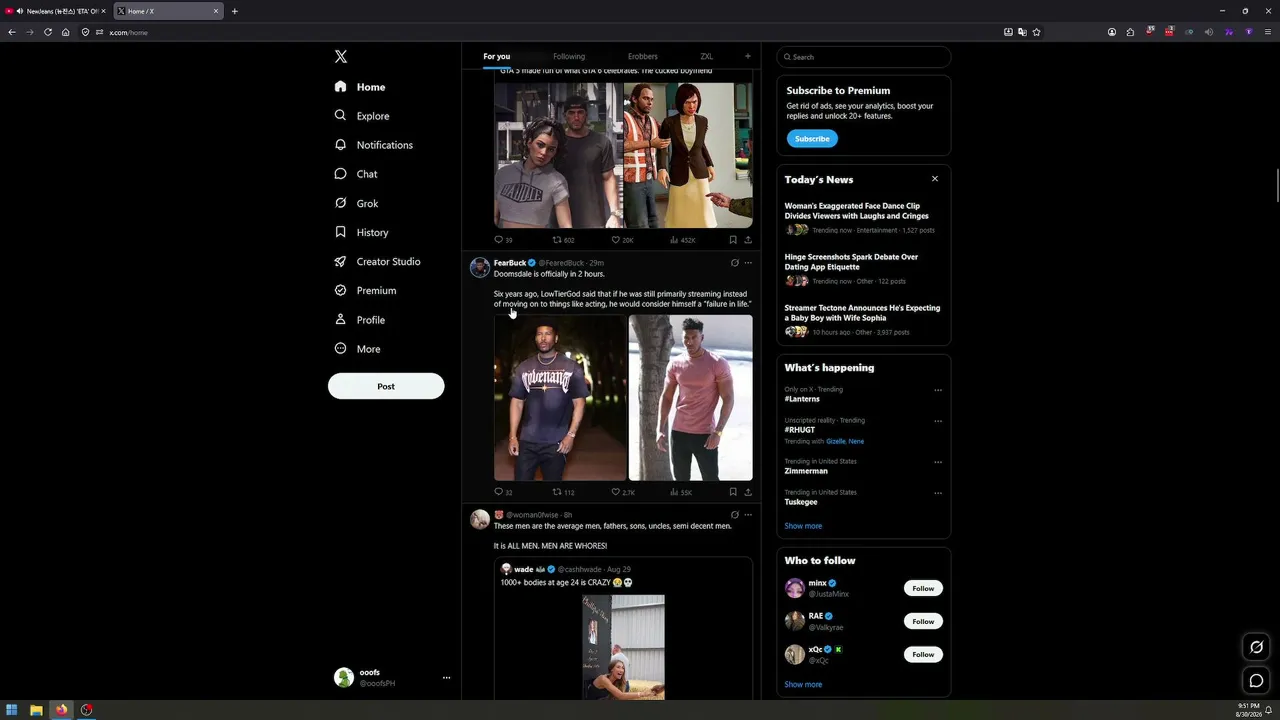Close the Today's News panel
Screen dimensions: 1280x720
point(935,179)
